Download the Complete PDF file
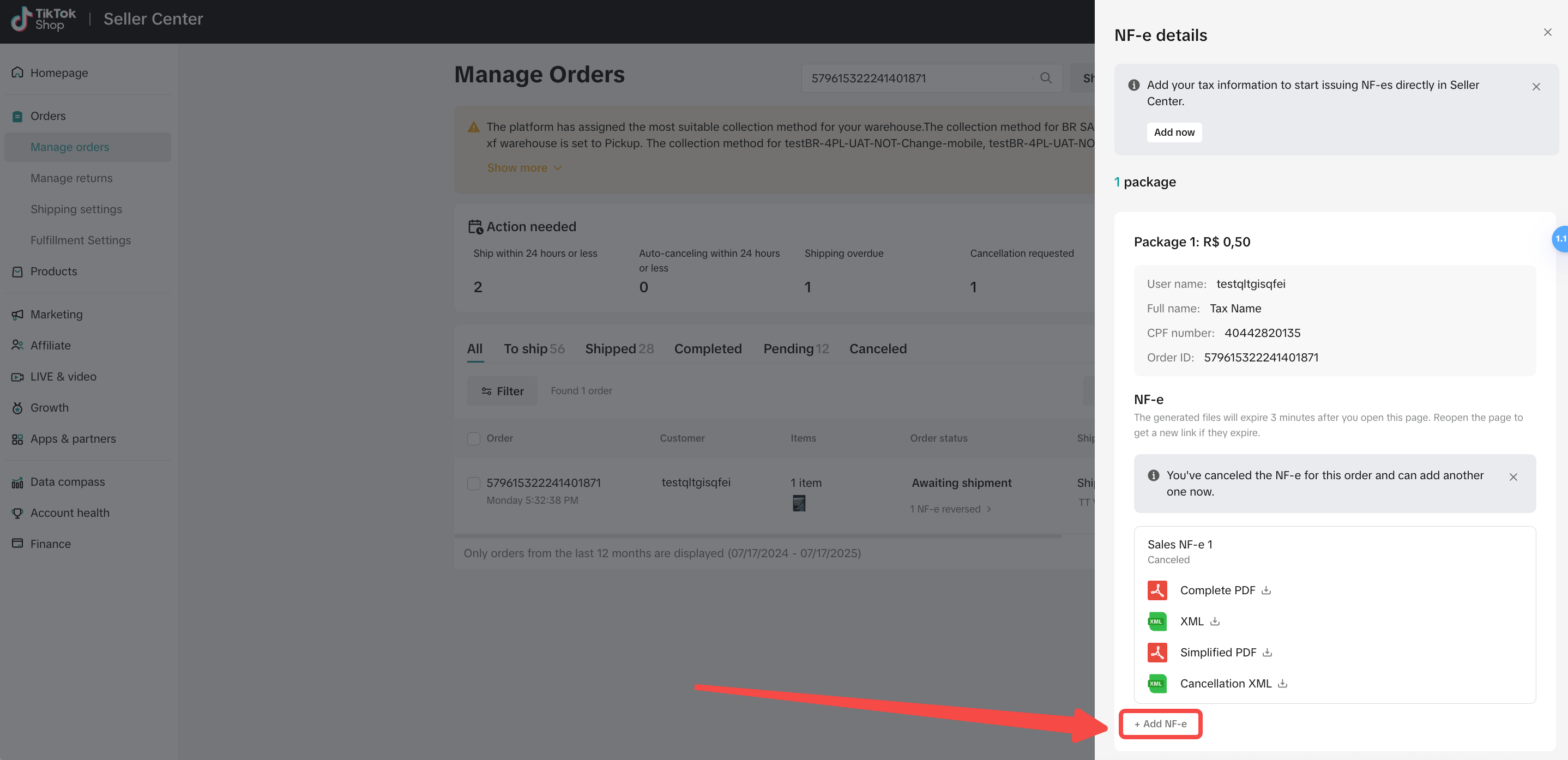The image size is (1568, 760). coord(1266,590)
